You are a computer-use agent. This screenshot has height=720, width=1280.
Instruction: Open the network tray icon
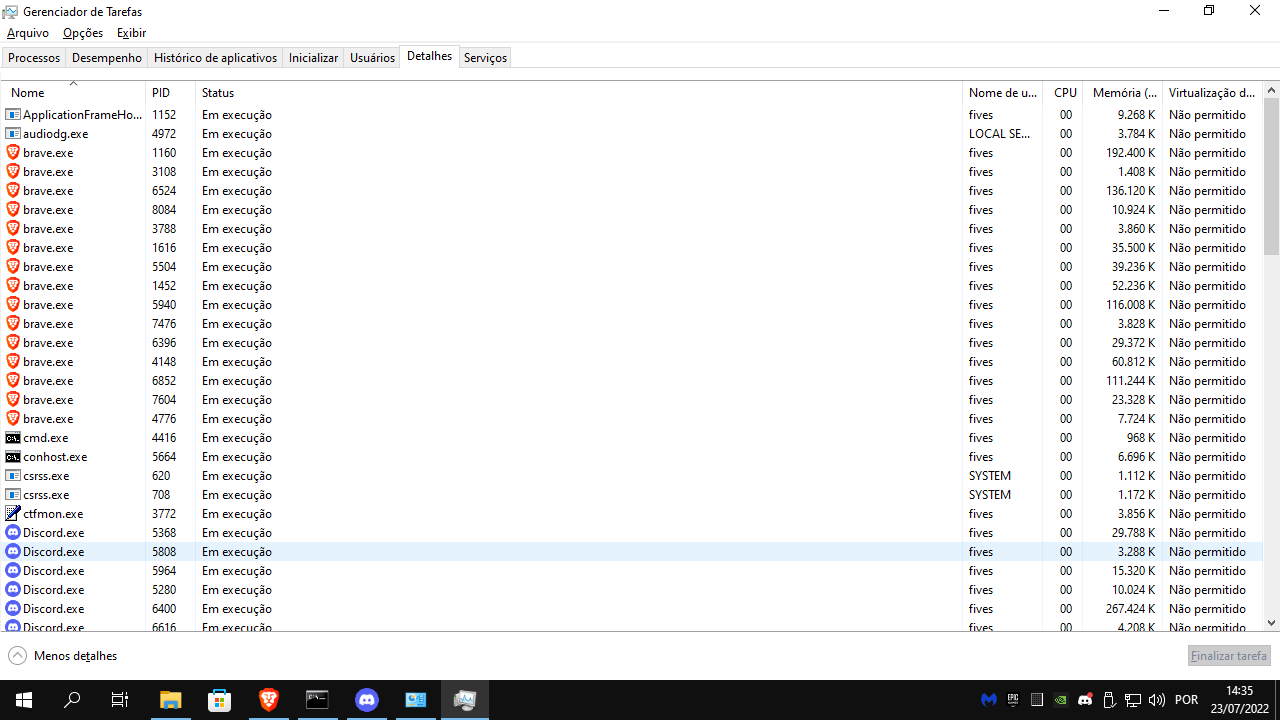click(x=1133, y=700)
